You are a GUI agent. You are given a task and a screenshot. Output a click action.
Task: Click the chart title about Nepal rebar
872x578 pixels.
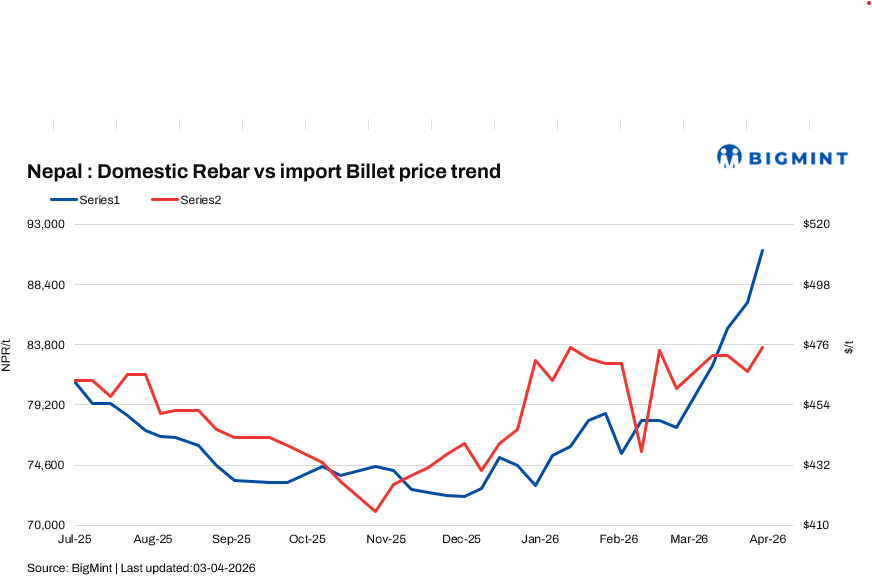(x=264, y=172)
